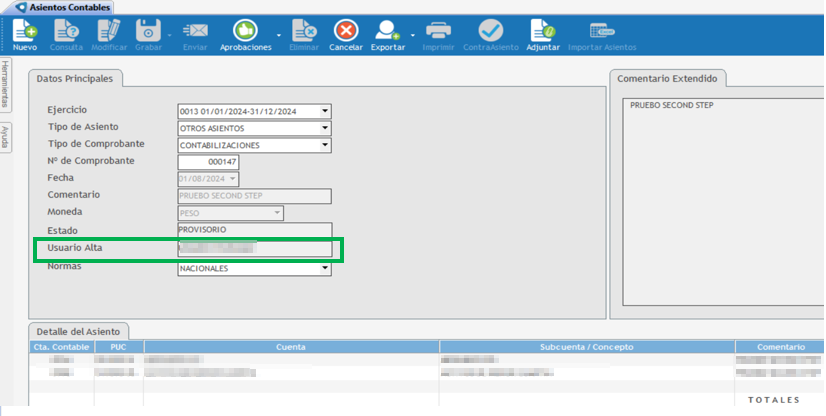This screenshot has width=826, height=416.
Task: Expand the Grabar dropdown arrow
Action: [170, 35]
